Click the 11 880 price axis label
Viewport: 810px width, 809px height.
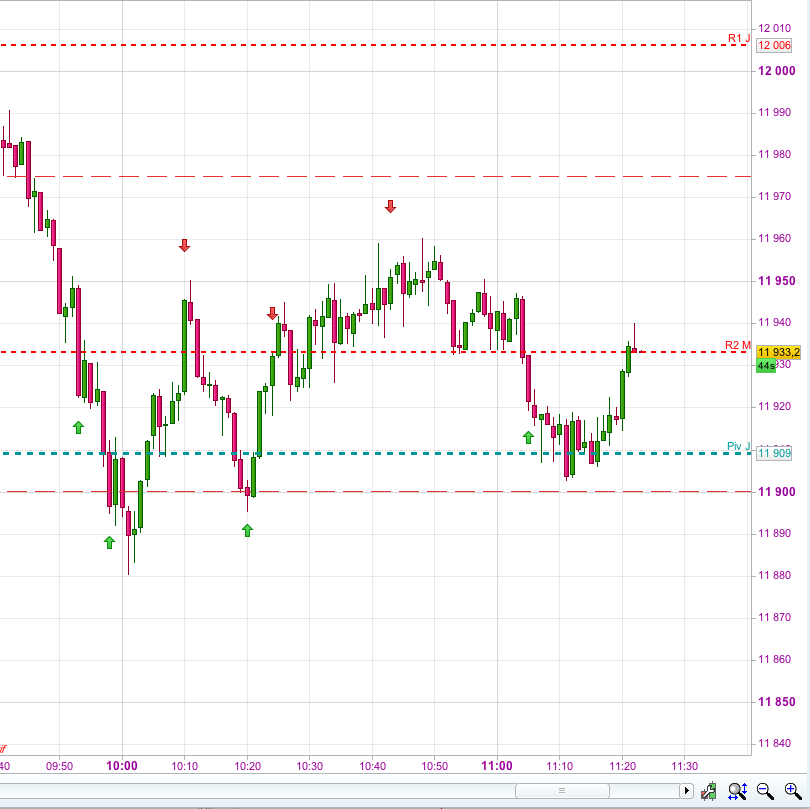tap(774, 575)
